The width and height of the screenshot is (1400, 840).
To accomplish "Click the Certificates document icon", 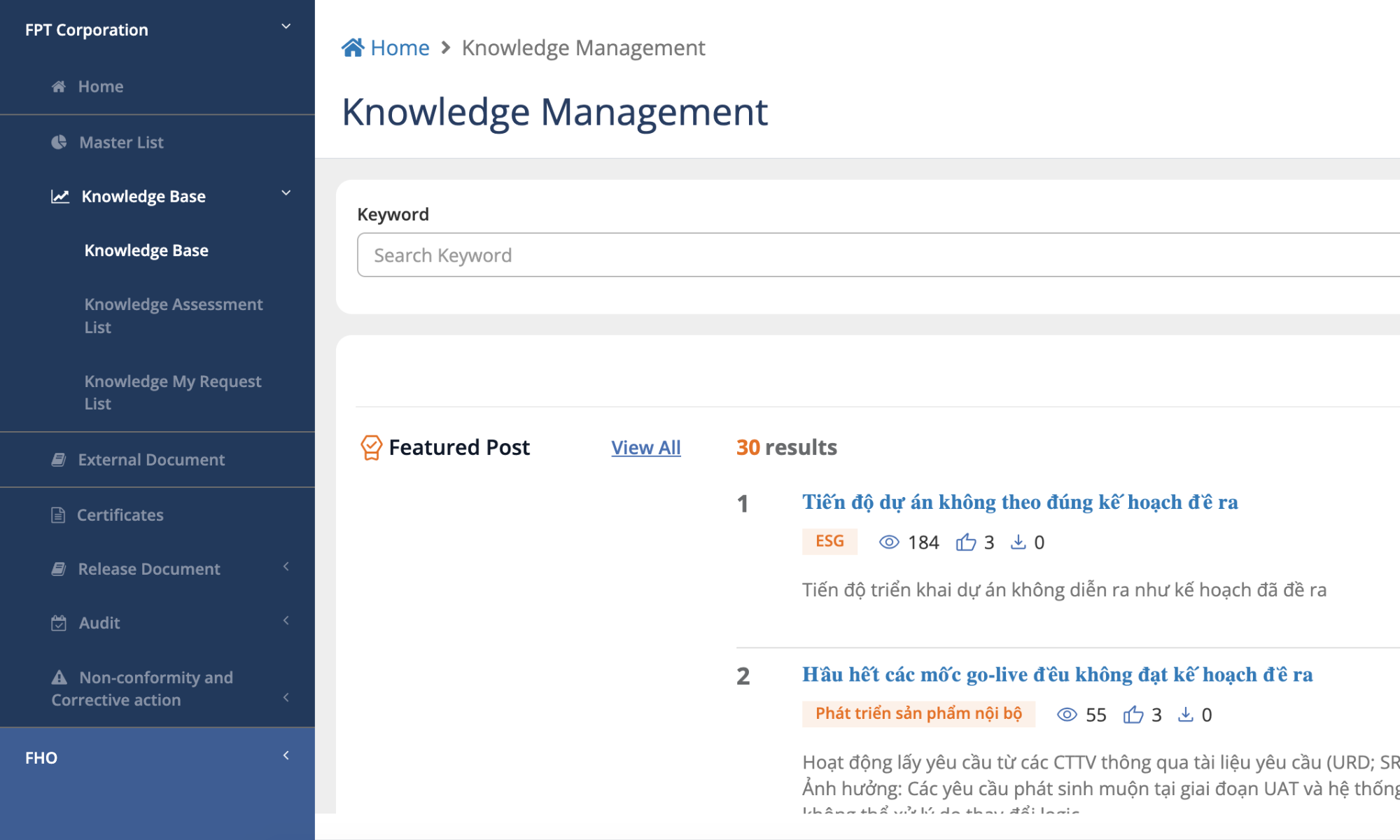I will click(58, 515).
